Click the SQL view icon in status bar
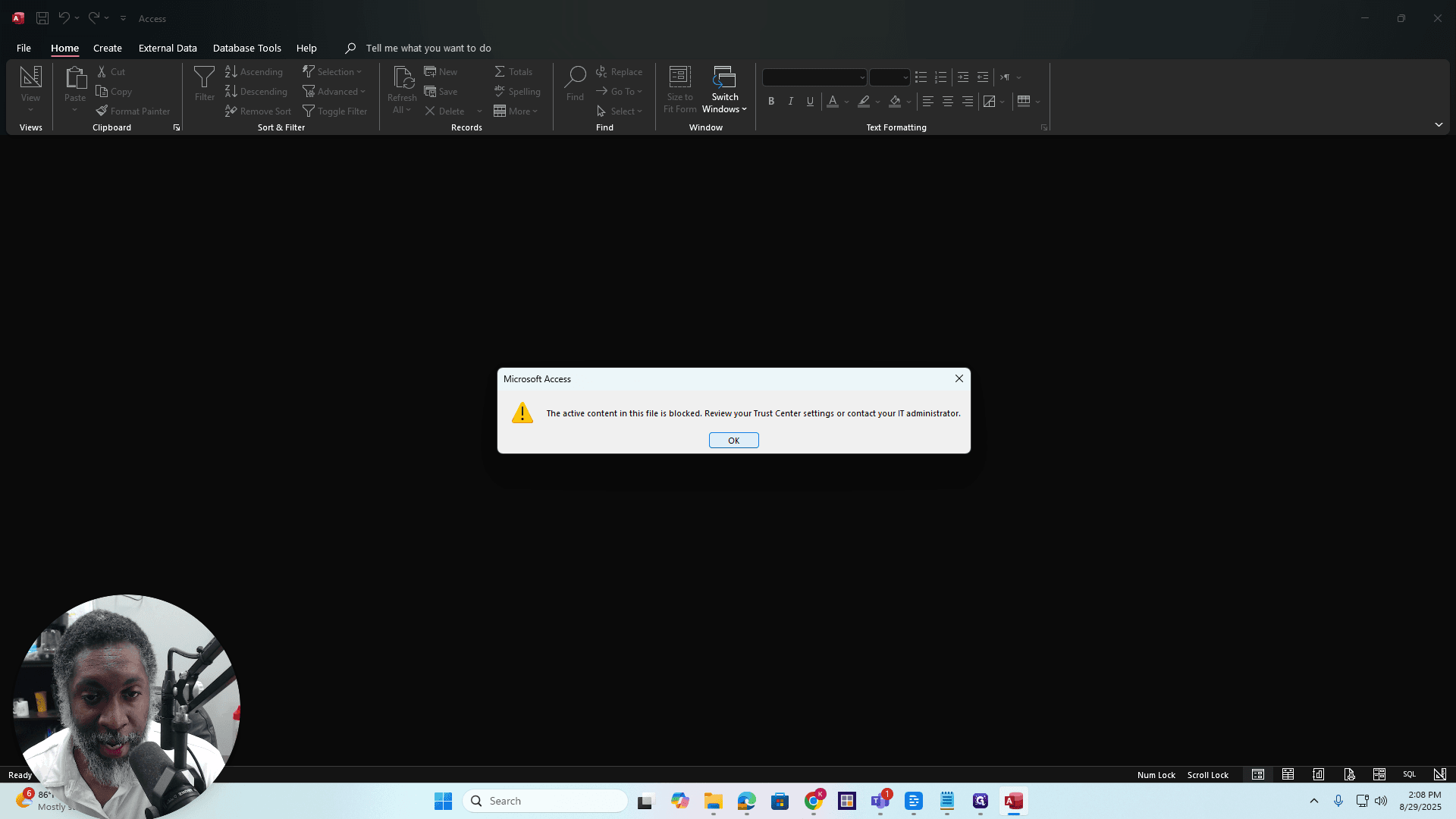 (1409, 774)
